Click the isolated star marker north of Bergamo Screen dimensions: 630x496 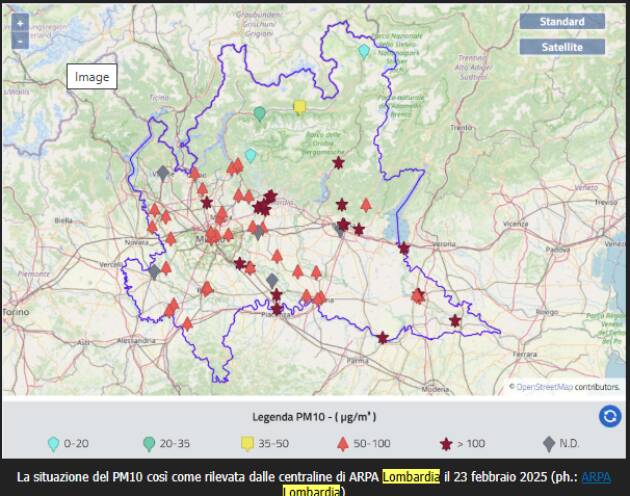tap(338, 162)
